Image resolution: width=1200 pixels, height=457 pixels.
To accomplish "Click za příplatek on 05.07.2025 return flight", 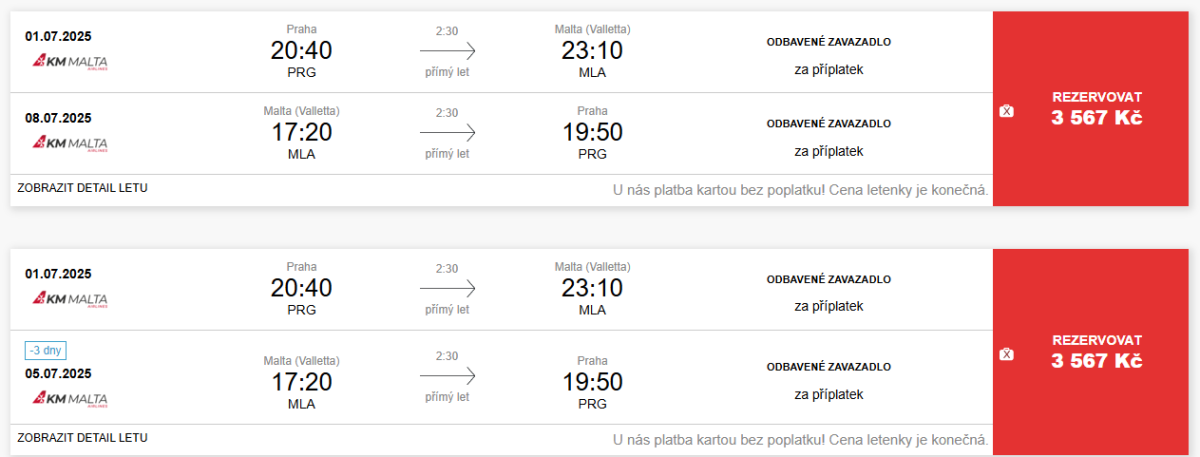I will pyautogui.click(x=828, y=394).
